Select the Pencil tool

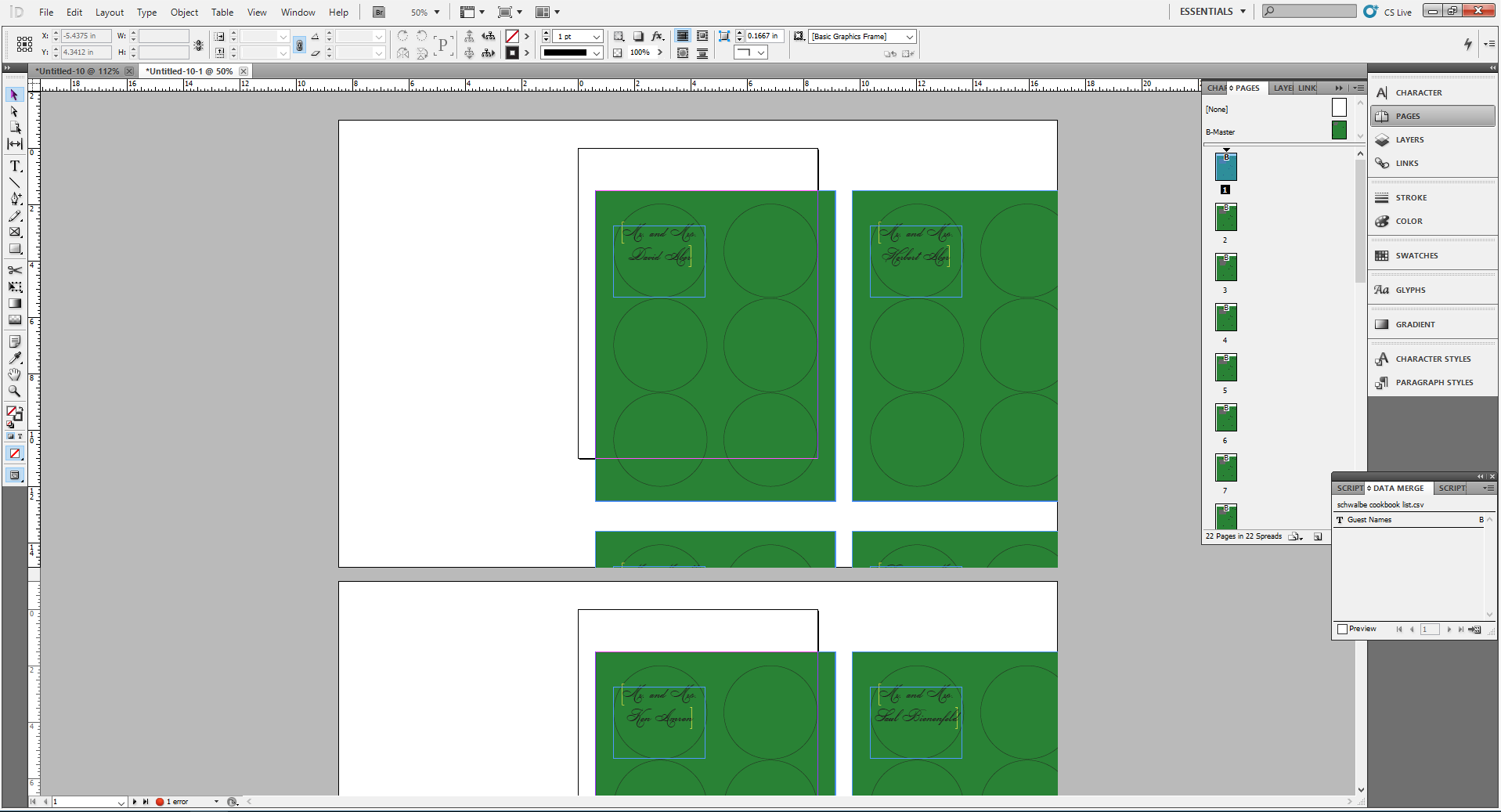click(x=14, y=215)
